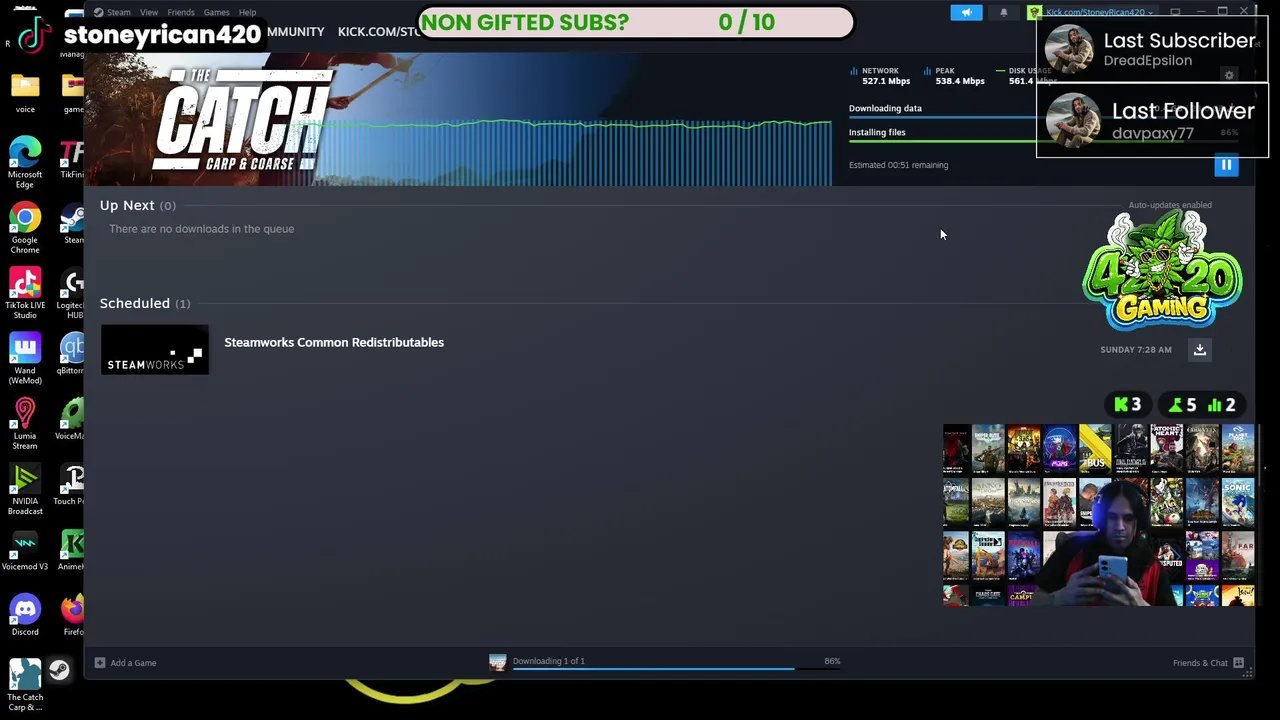
Task: Click the Auto-updates enabled label
Action: click(1170, 205)
